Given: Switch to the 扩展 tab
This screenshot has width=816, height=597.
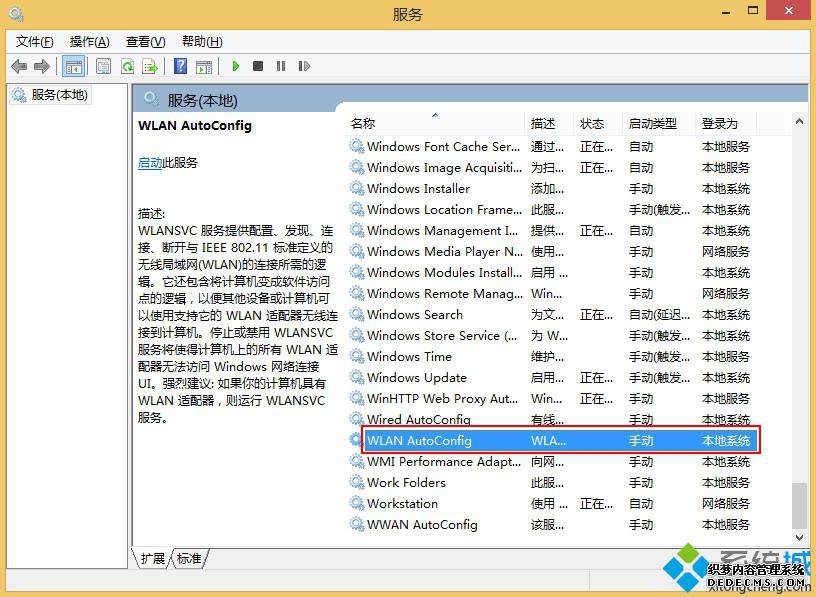Looking at the screenshot, I should (152, 558).
